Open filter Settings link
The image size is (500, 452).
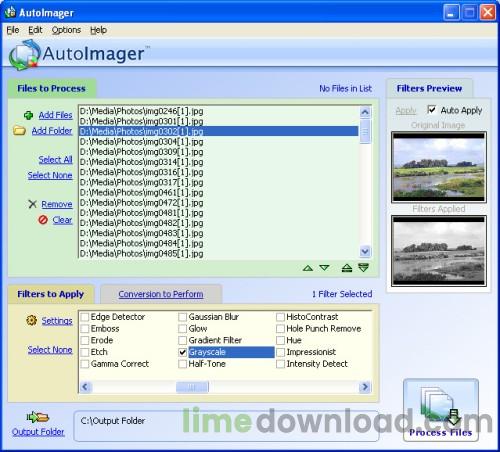click(x=57, y=321)
